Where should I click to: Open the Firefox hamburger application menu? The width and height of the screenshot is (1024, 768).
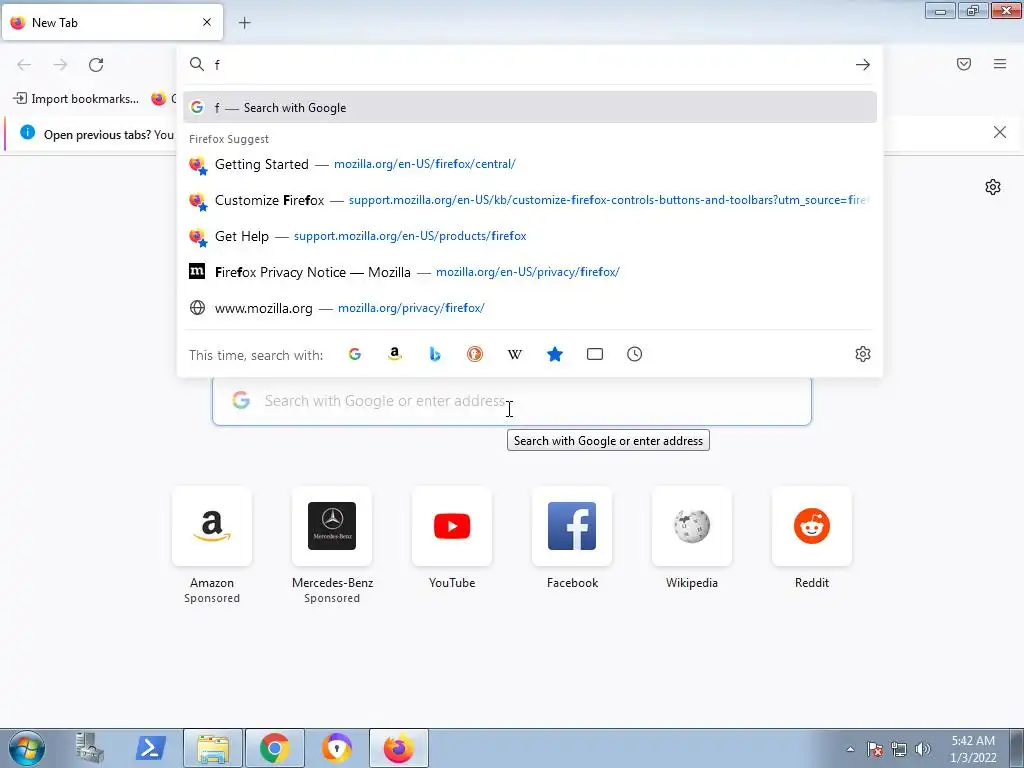1000,64
